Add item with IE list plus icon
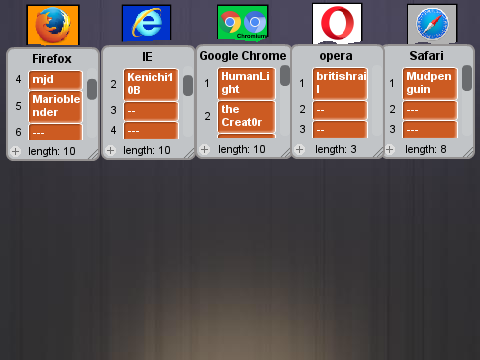 tap(110, 150)
